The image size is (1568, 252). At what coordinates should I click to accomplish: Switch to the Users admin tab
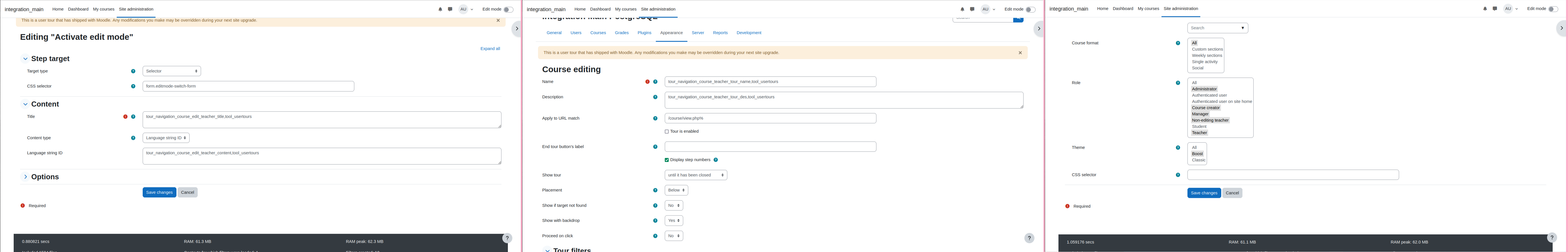(x=576, y=33)
